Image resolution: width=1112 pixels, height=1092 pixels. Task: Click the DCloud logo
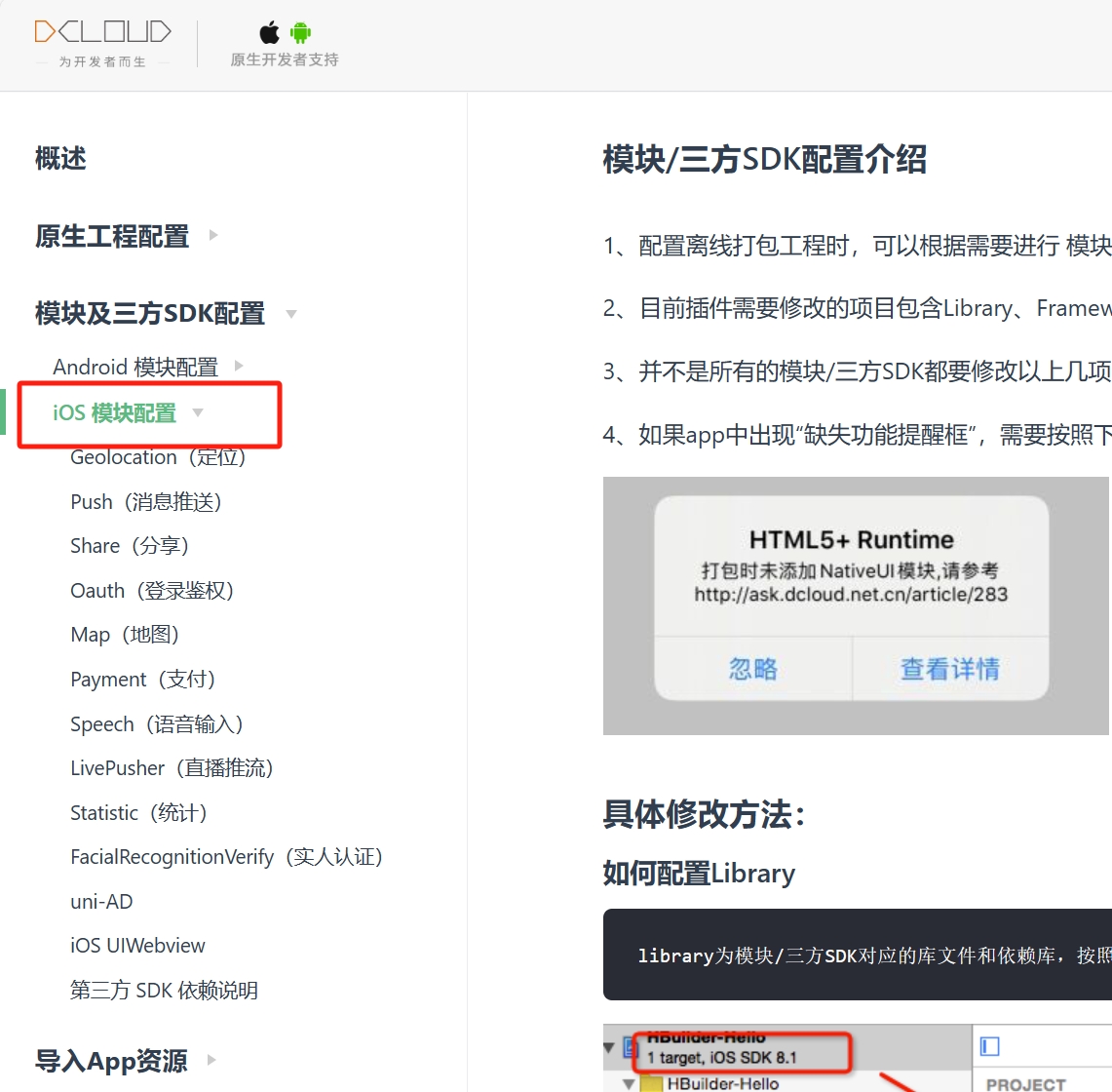102,32
